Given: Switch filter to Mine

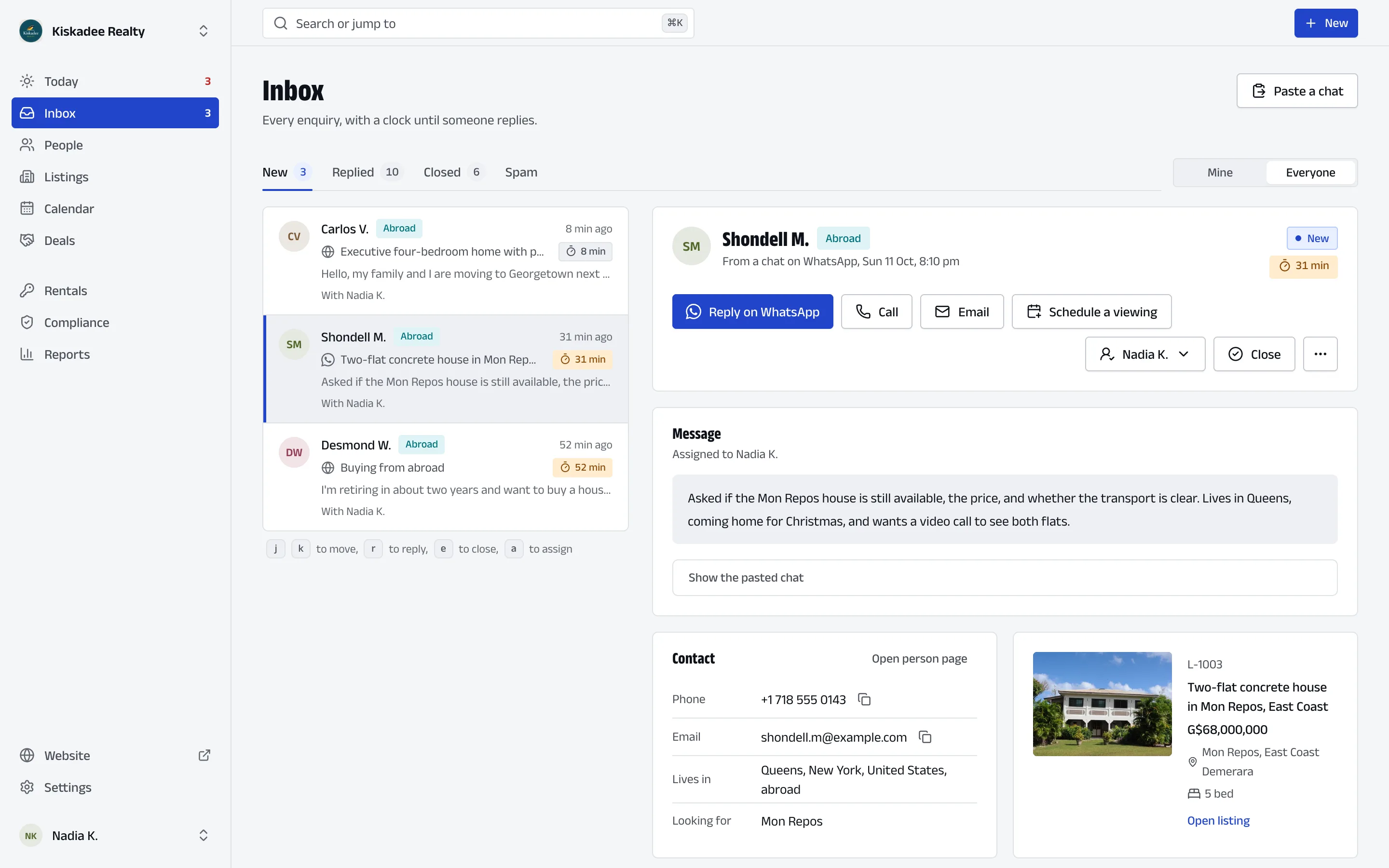Looking at the screenshot, I should pyautogui.click(x=1220, y=172).
